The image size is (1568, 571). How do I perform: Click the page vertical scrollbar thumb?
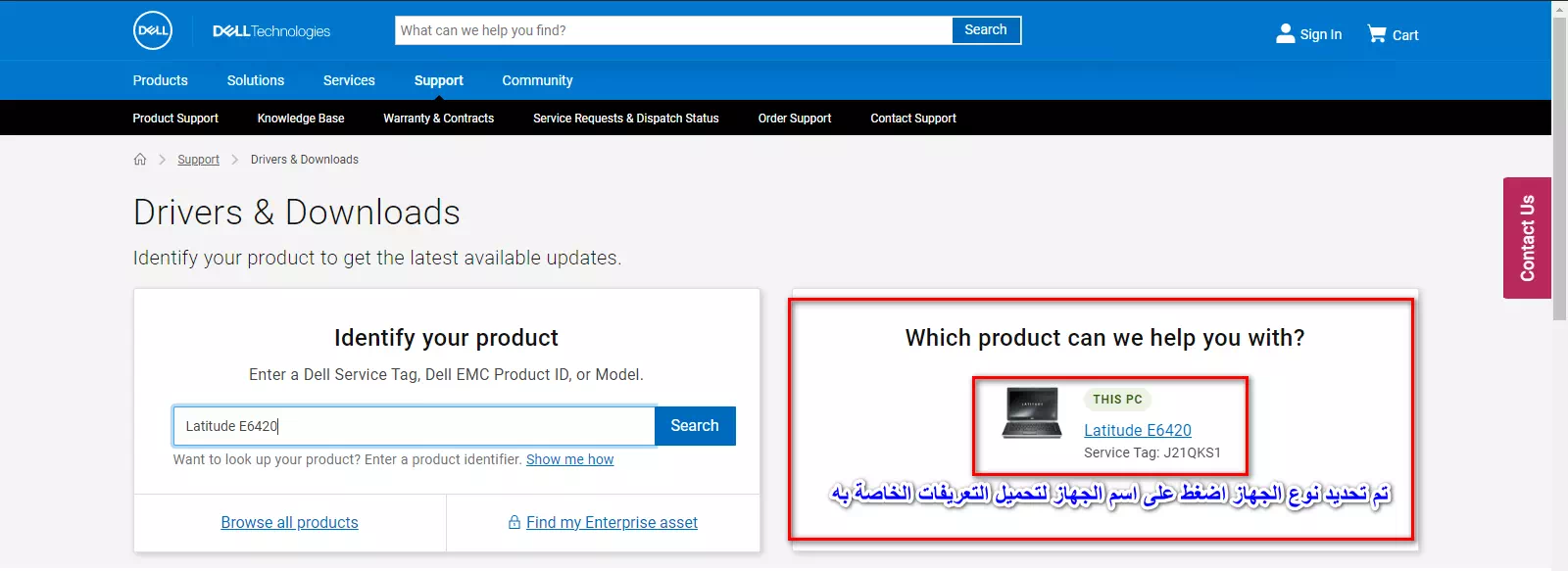[1560, 168]
